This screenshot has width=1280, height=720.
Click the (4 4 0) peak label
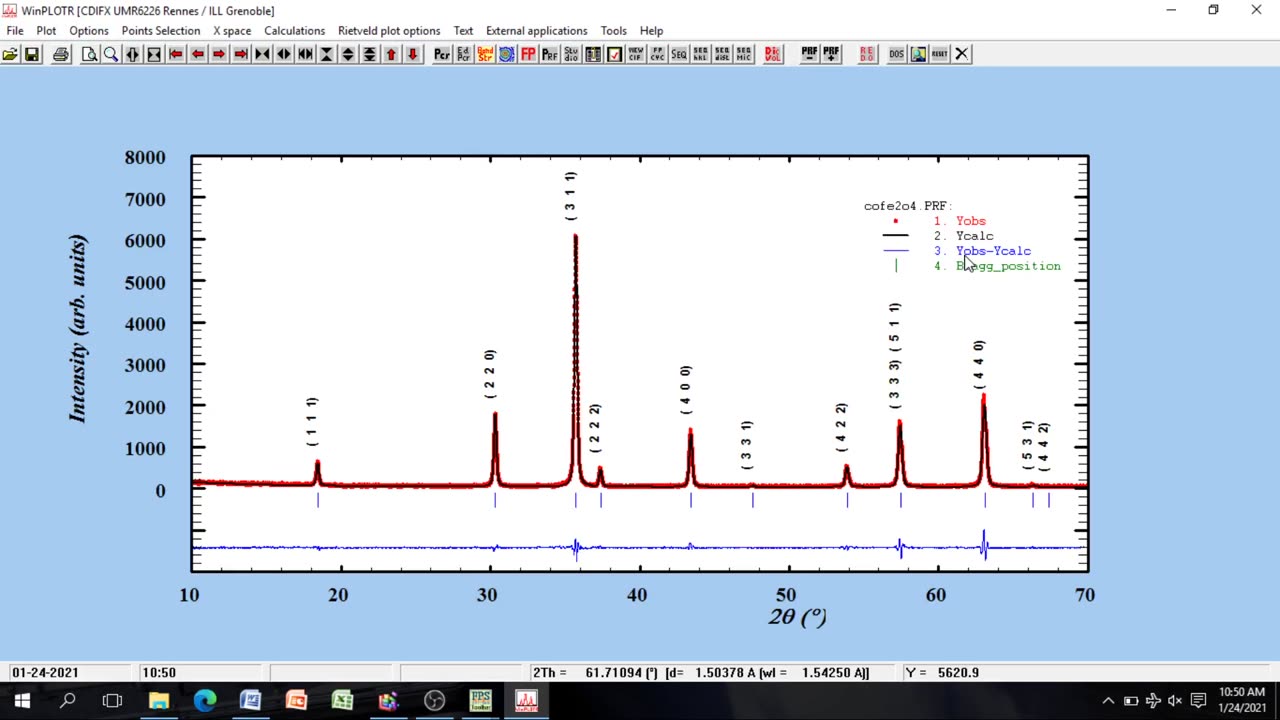pyautogui.click(x=979, y=365)
